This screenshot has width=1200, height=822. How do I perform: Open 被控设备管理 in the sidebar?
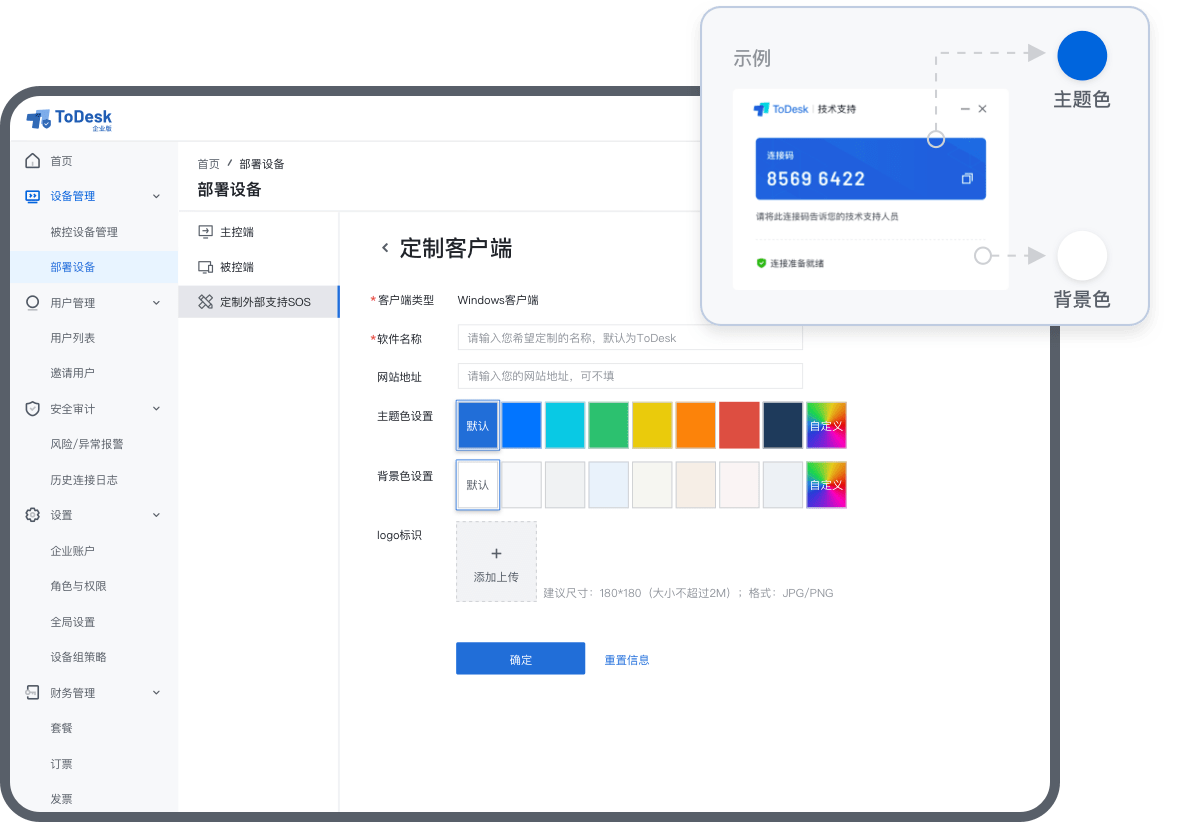(84, 232)
